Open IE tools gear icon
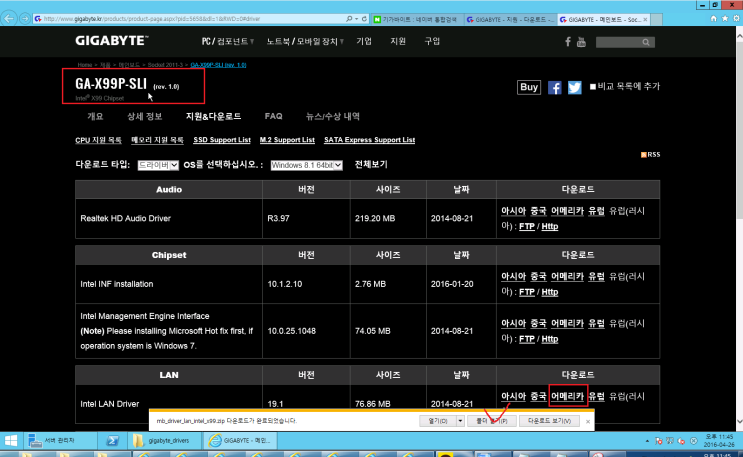The width and height of the screenshot is (743, 457). tap(736, 18)
